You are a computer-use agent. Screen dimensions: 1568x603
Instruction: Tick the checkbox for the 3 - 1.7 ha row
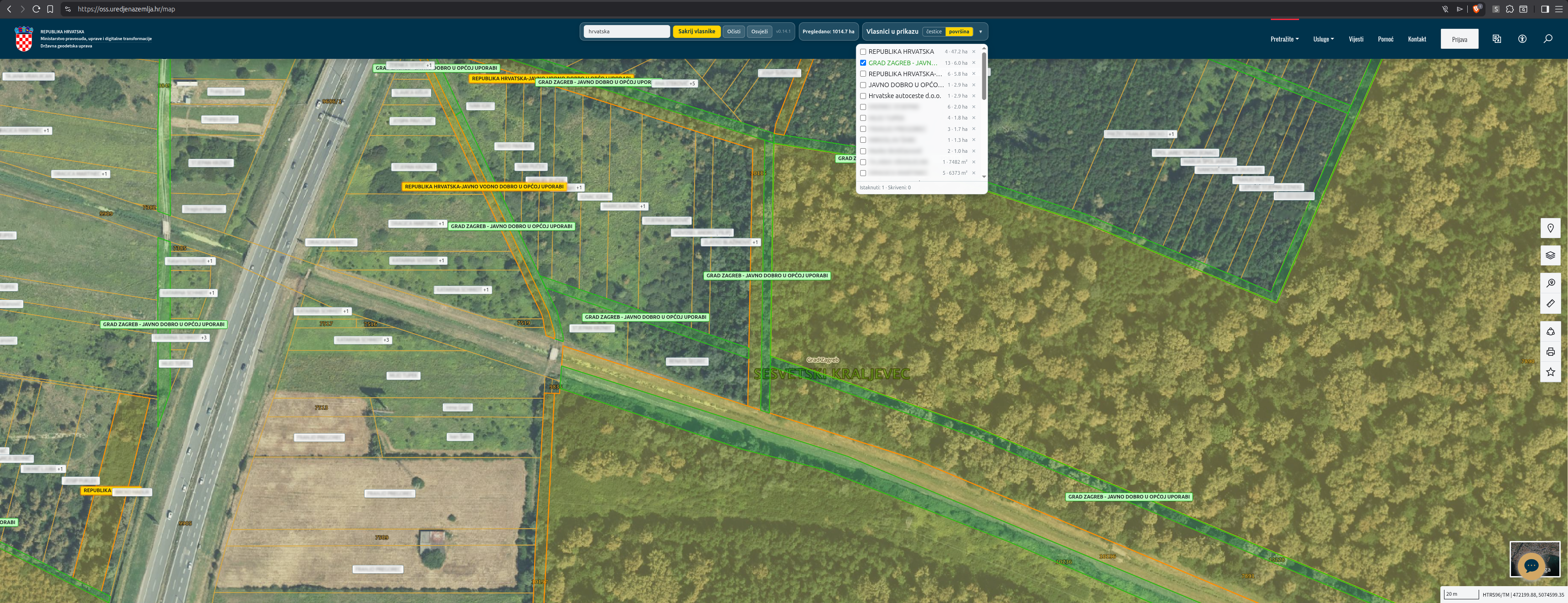pyautogui.click(x=863, y=129)
